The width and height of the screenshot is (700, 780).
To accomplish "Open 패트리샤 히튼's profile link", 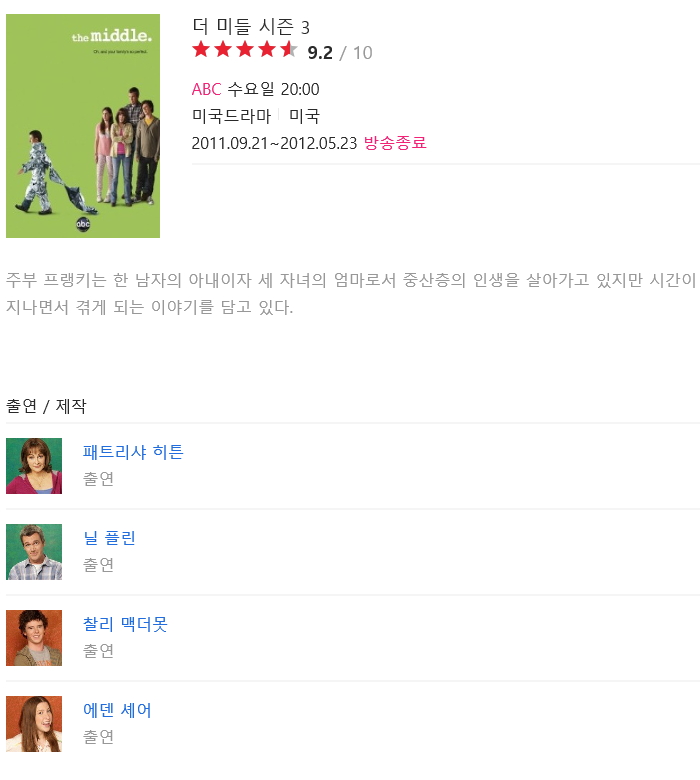I will [x=133, y=452].
